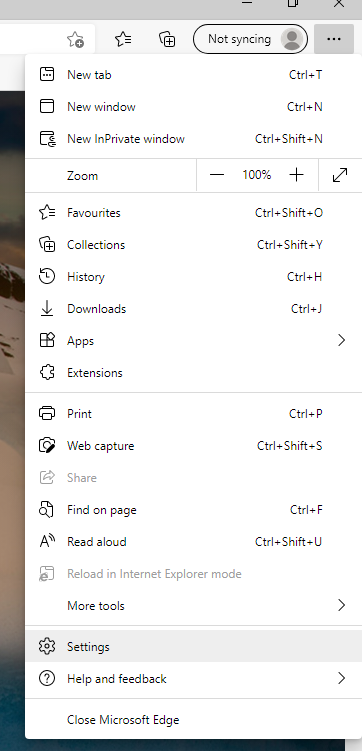Click the Zoom label text

82,176
